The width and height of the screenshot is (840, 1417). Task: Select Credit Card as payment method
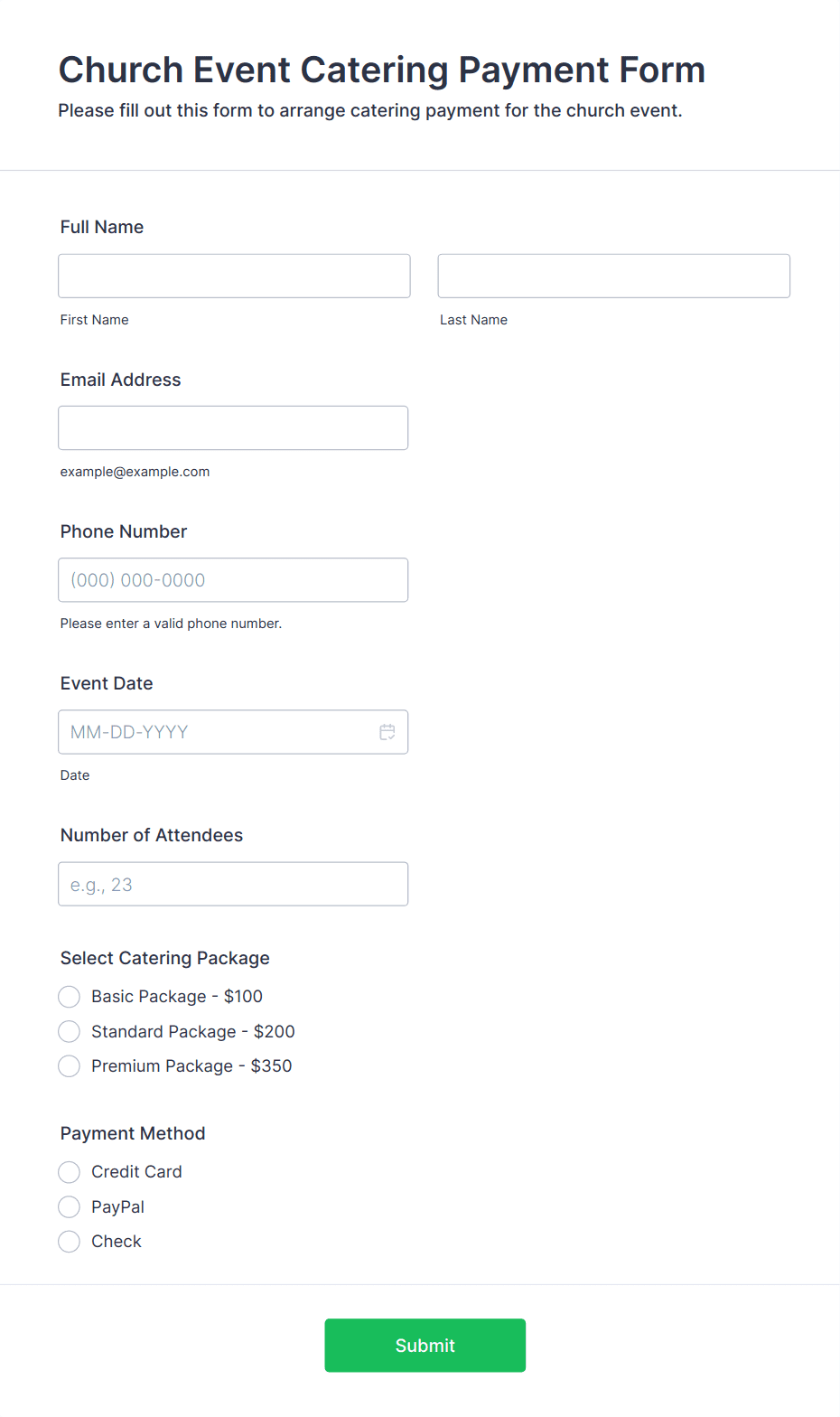click(70, 1172)
